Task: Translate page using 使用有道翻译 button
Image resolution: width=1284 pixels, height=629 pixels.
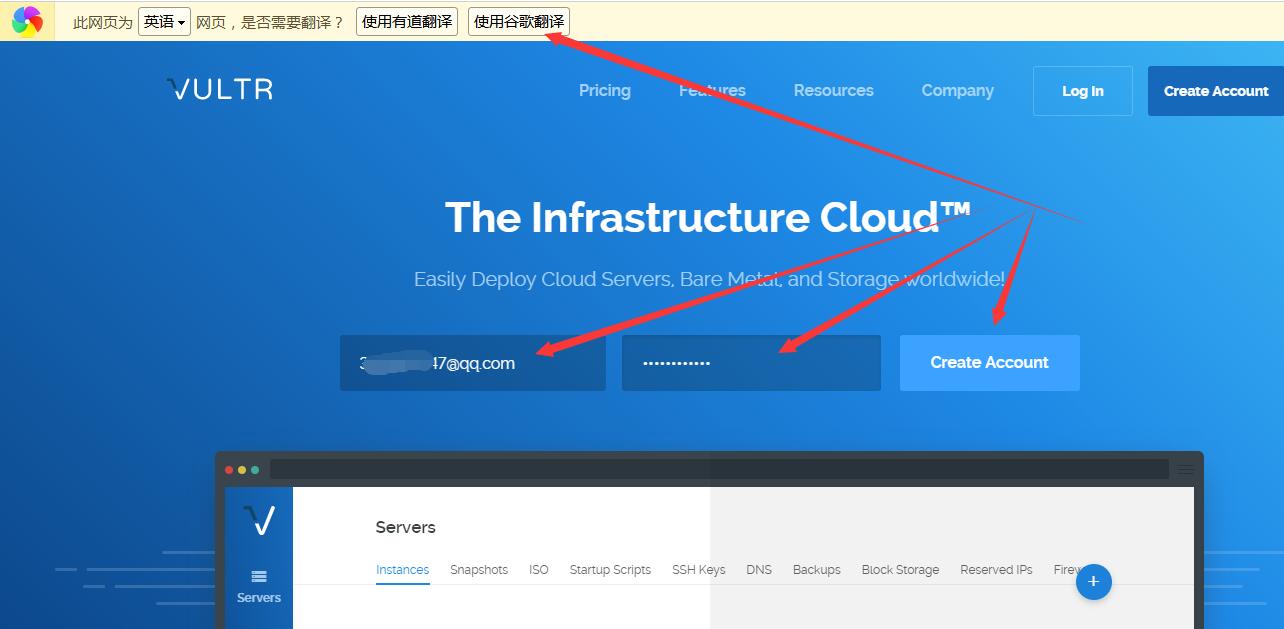Action: [x=406, y=22]
